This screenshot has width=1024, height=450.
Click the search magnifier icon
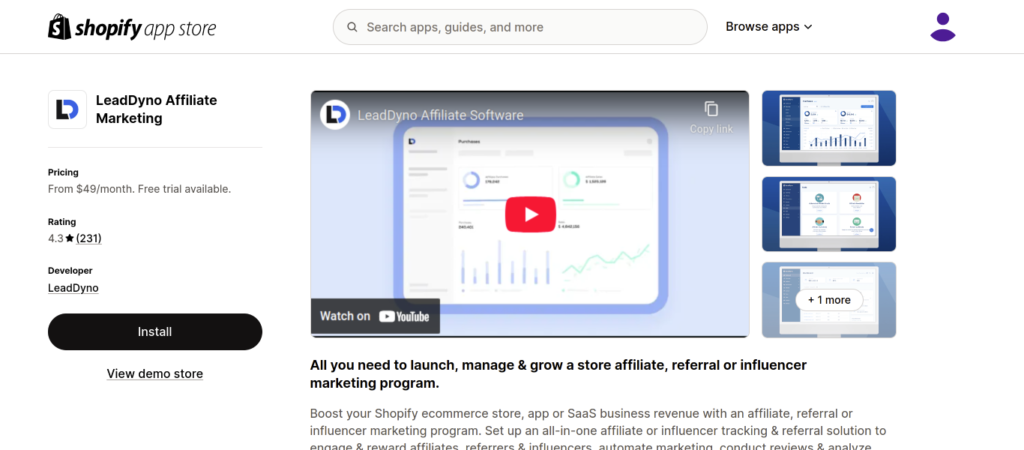tap(352, 27)
